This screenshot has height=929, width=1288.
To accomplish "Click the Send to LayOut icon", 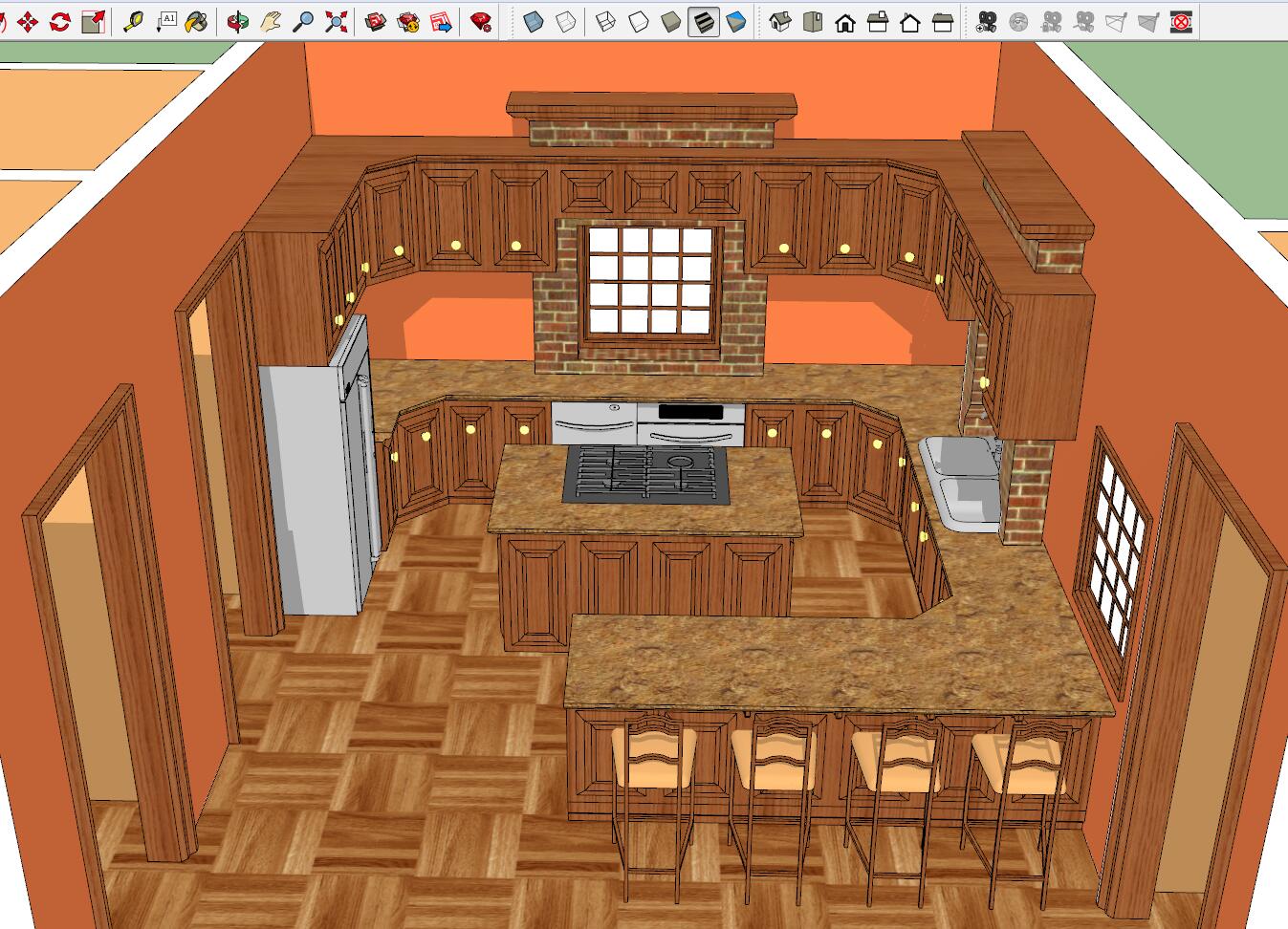I will pyautogui.click(x=441, y=21).
